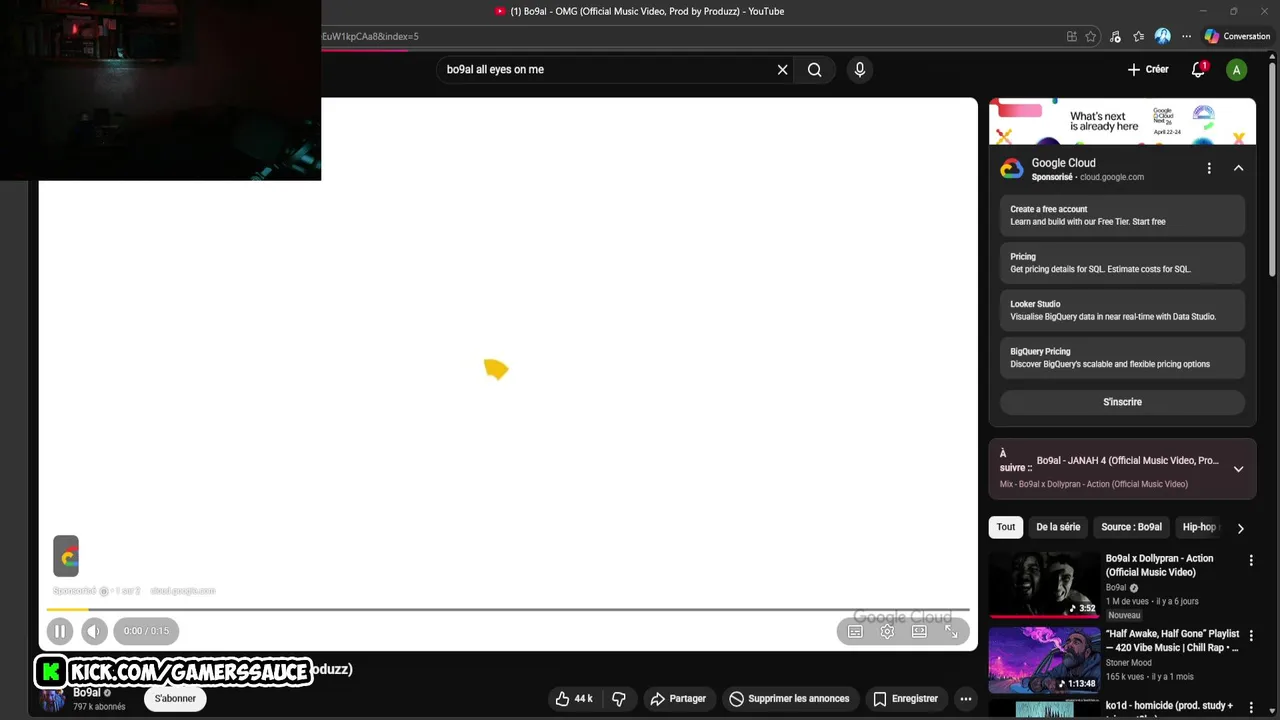Open the Pricing ad link
1280x720 pixels.
coord(1122,263)
